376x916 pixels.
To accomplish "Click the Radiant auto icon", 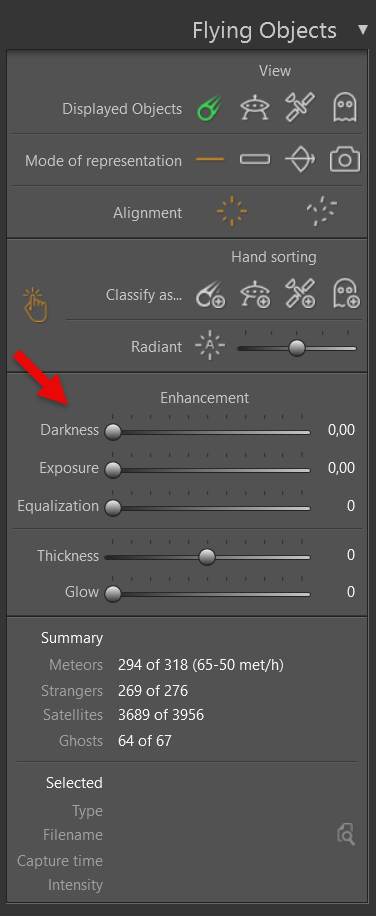I will pyautogui.click(x=210, y=346).
